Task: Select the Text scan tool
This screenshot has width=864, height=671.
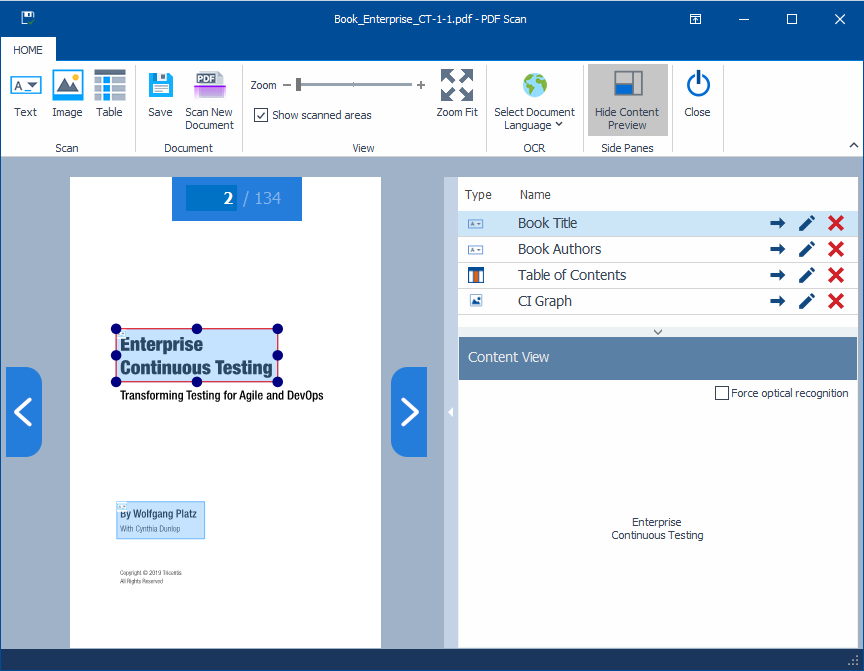Action: point(25,93)
